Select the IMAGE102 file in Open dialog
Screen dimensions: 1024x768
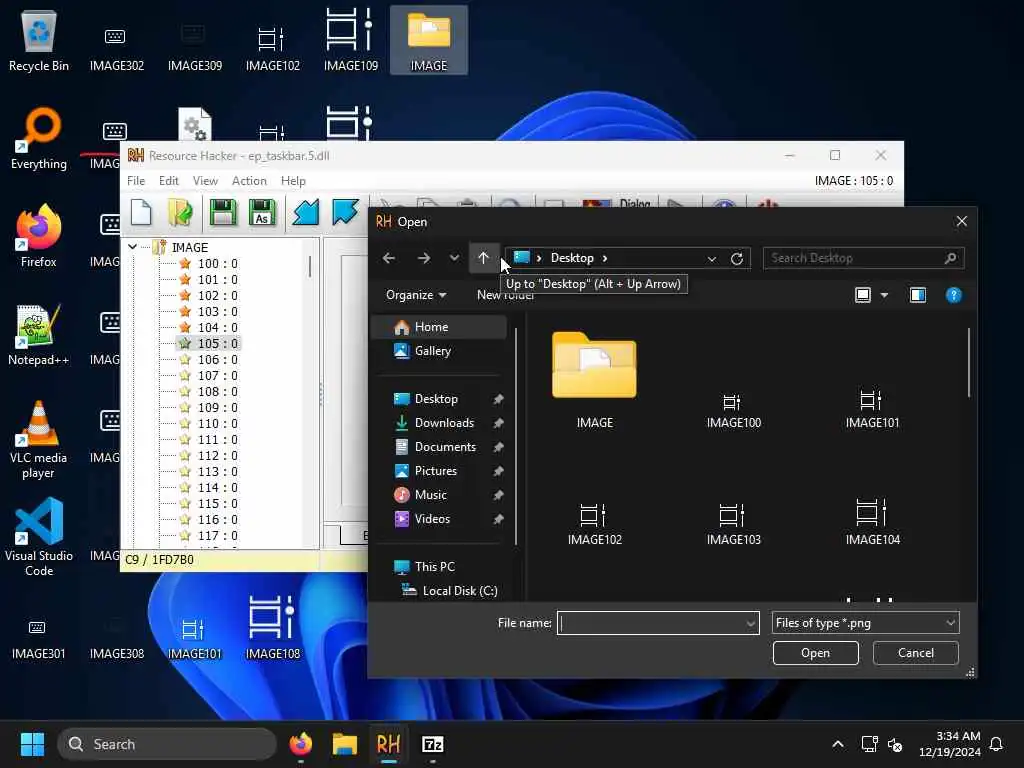[594, 524]
